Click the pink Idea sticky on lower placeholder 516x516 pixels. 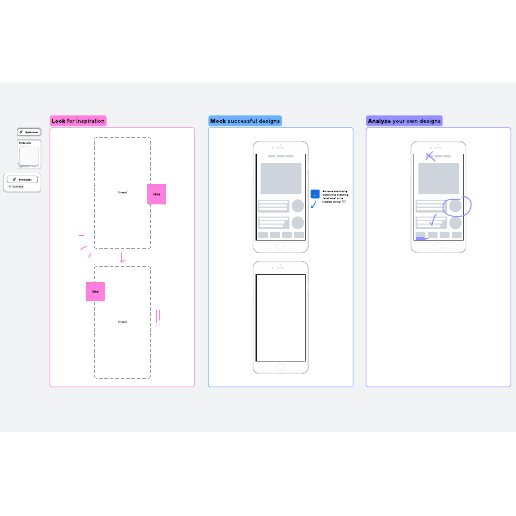(95, 291)
